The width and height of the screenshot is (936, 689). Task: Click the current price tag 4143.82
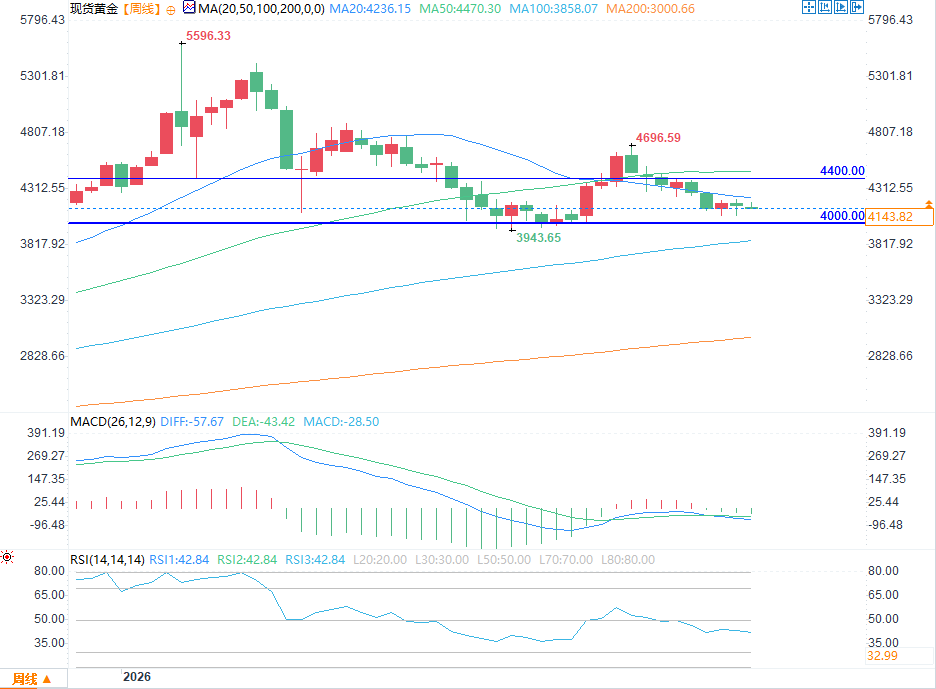pyautogui.click(x=899, y=217)
